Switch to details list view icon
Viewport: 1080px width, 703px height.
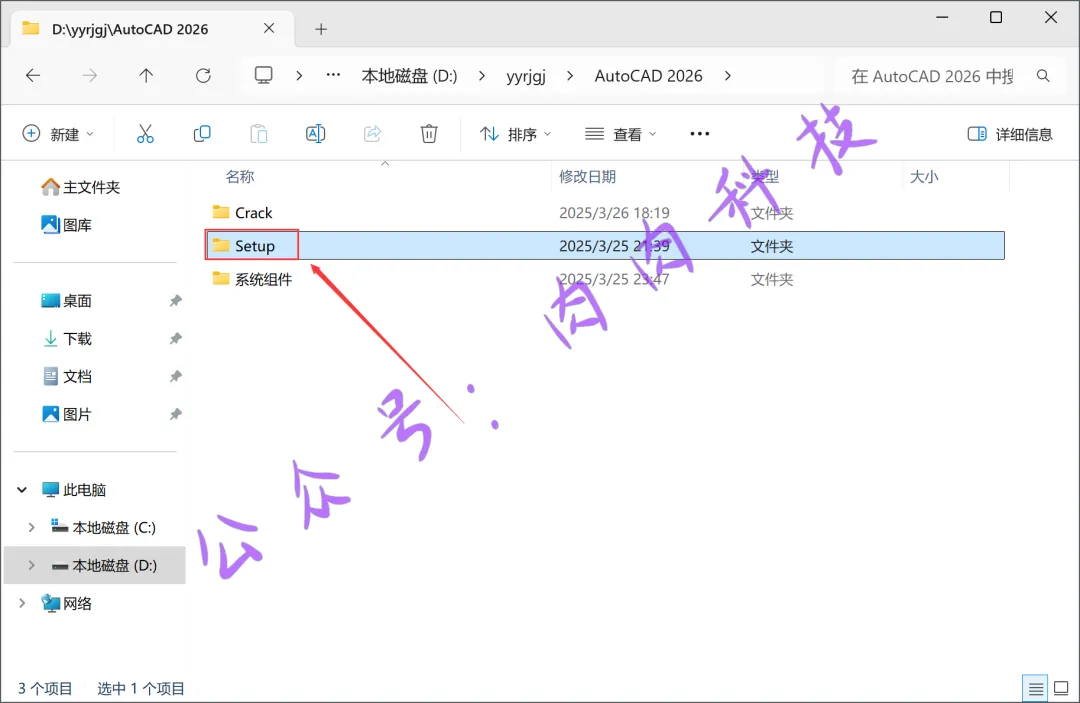(x=1035, y=688)
